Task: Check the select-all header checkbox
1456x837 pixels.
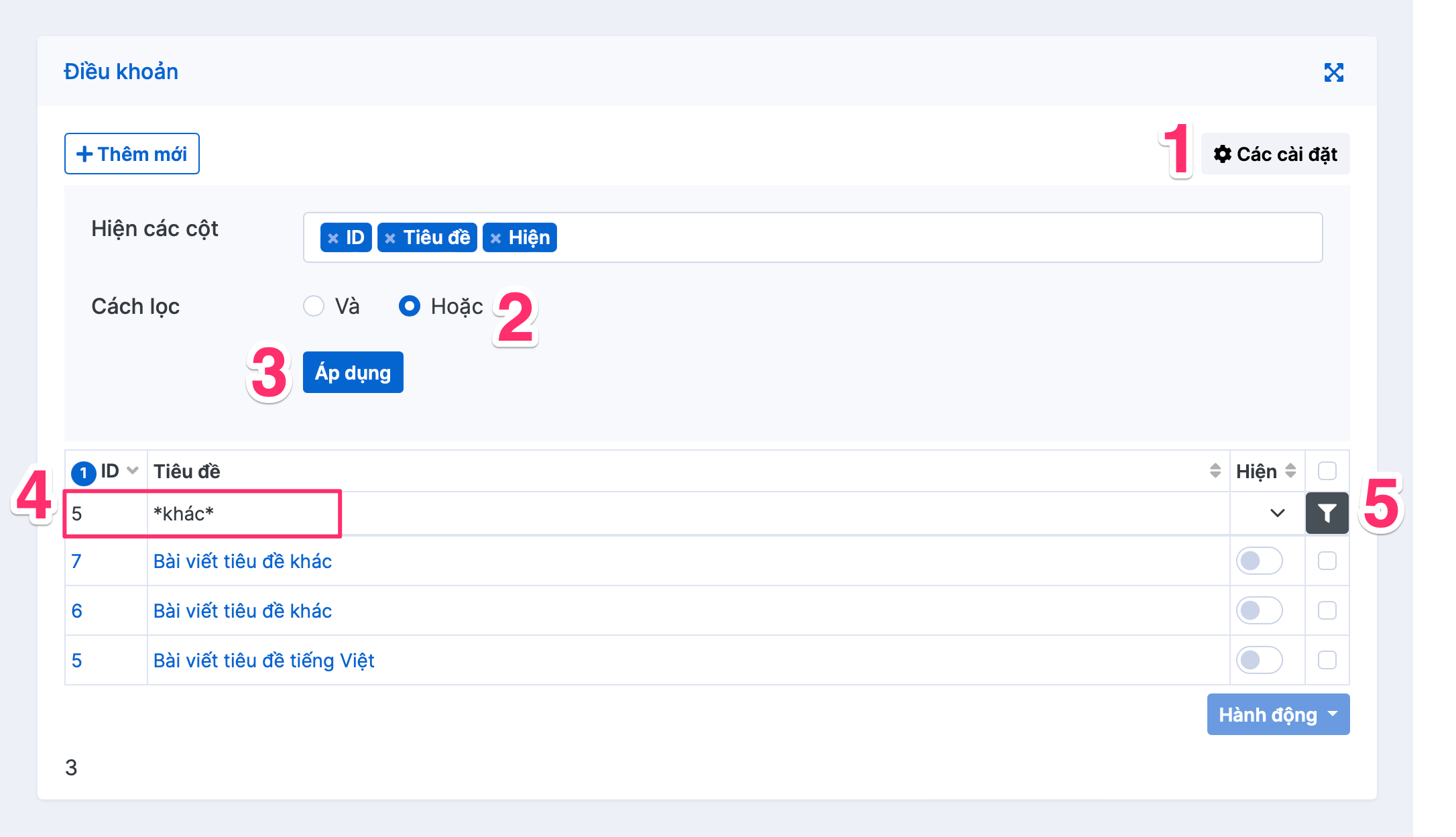Action: point(1327,471)
